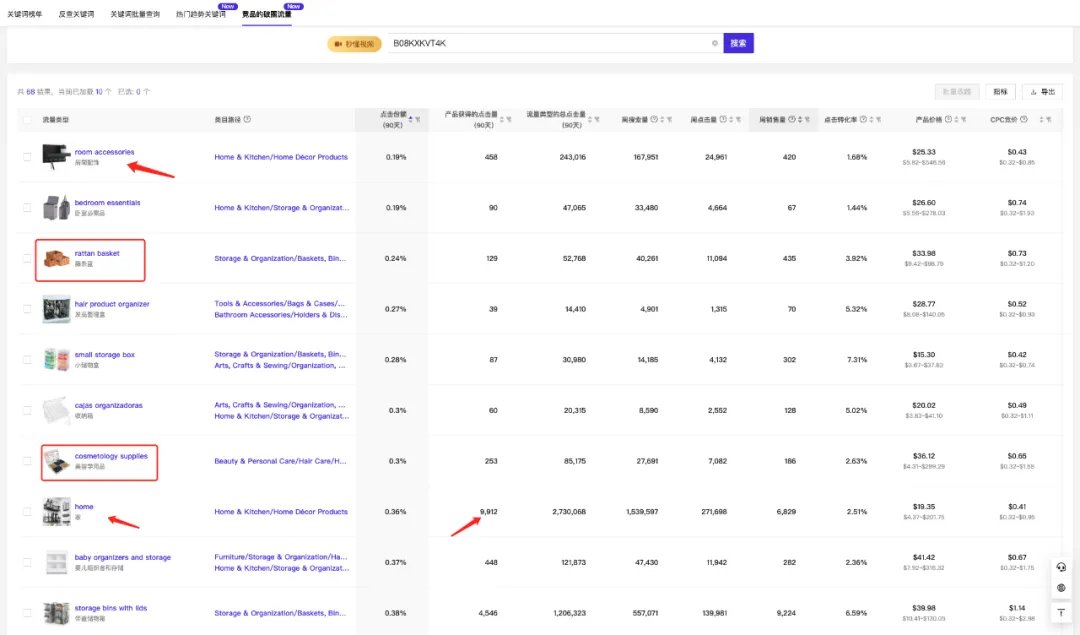Click the 指标 metrics button

pyautogui.click(x=1000, y=92)
